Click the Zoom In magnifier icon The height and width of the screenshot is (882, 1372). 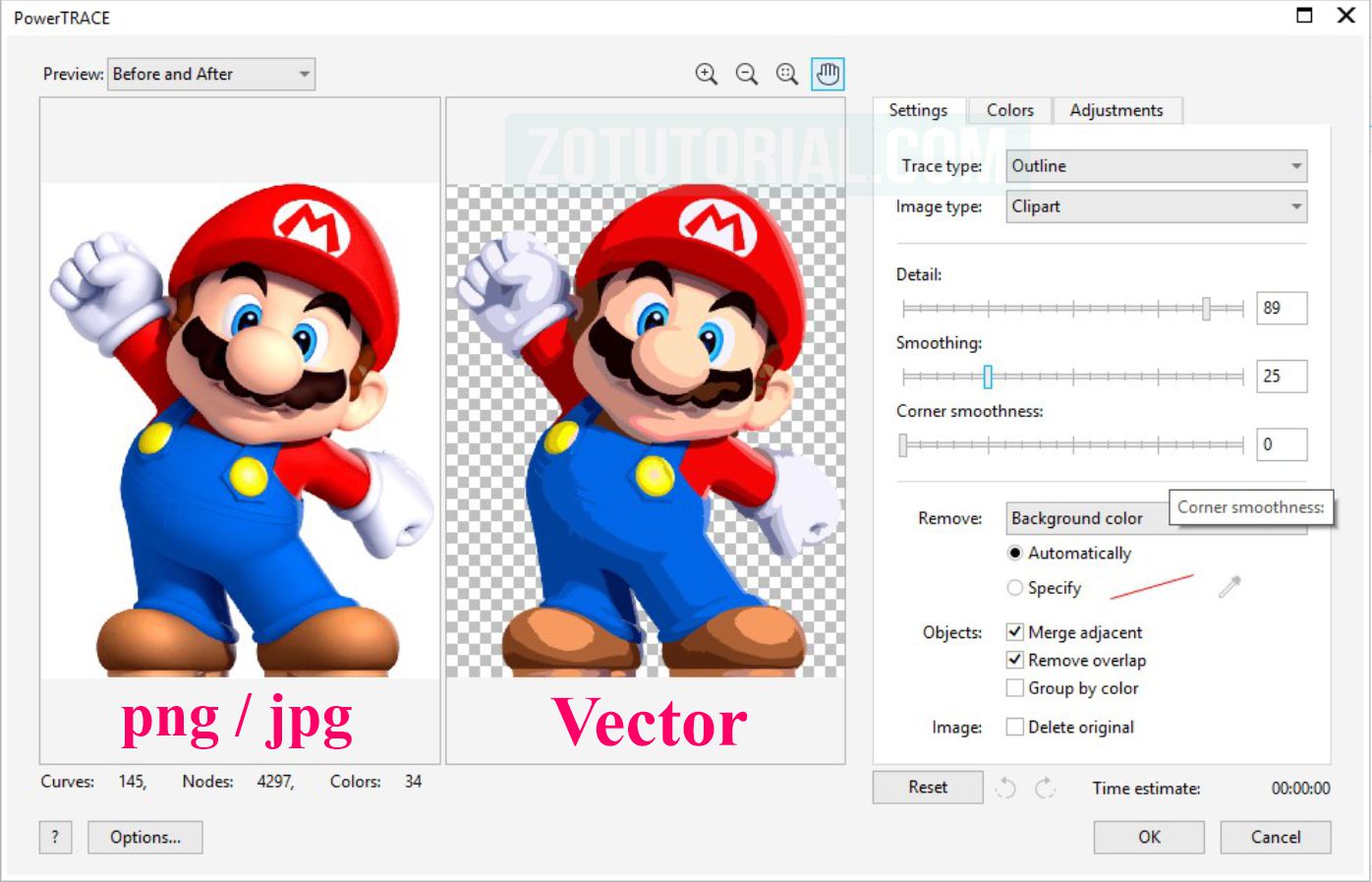click(x=706, y=74)
